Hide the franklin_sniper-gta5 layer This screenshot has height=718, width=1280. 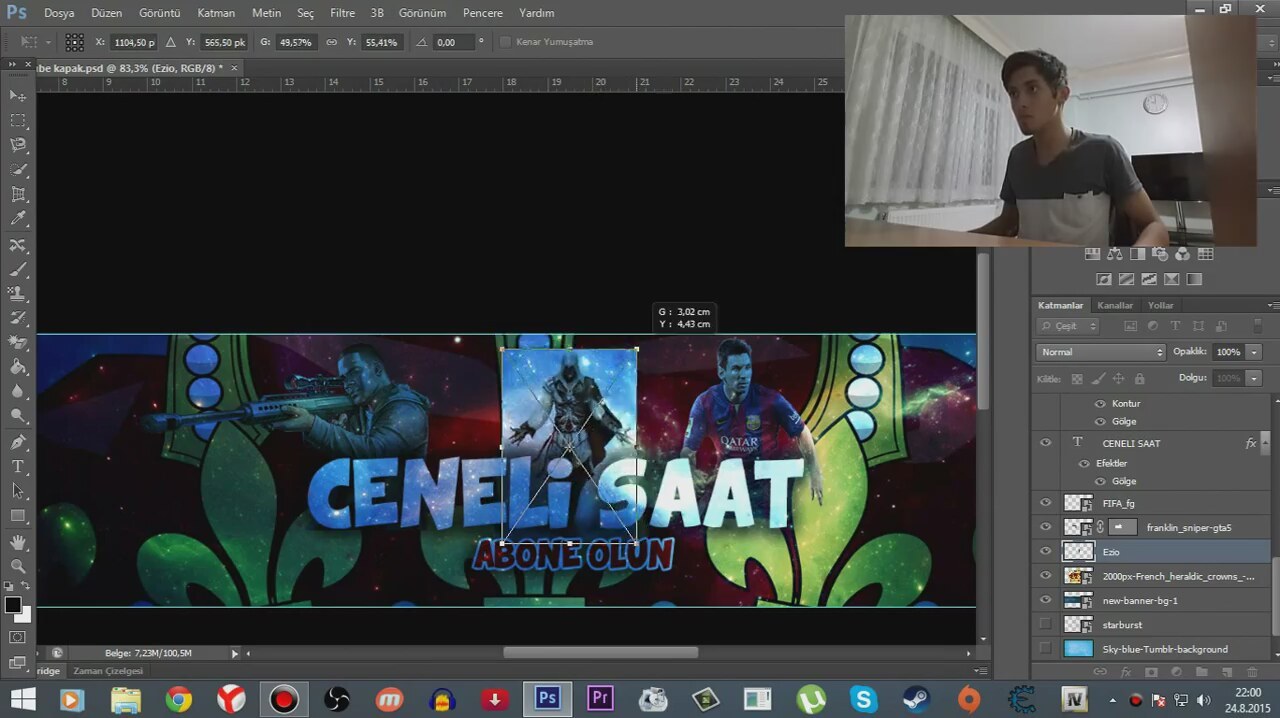[x=1046, y=527]
